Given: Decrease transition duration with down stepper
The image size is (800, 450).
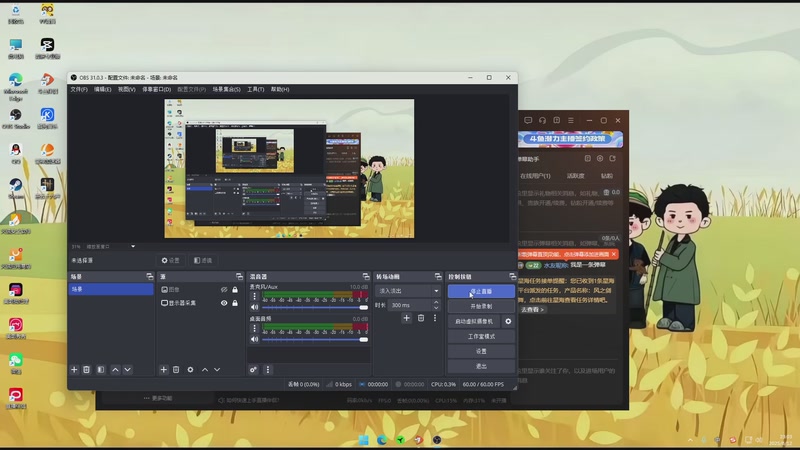Looking at the screenshot, I should (x=436, y=308).
